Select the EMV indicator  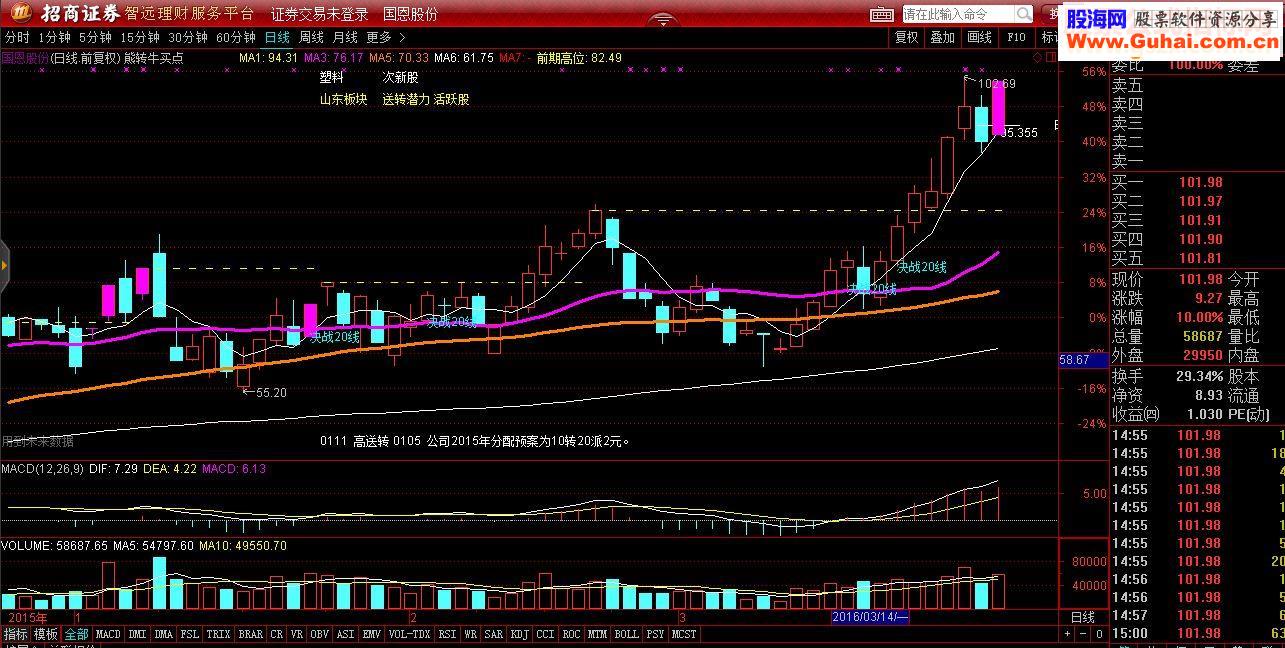point(372,634)
